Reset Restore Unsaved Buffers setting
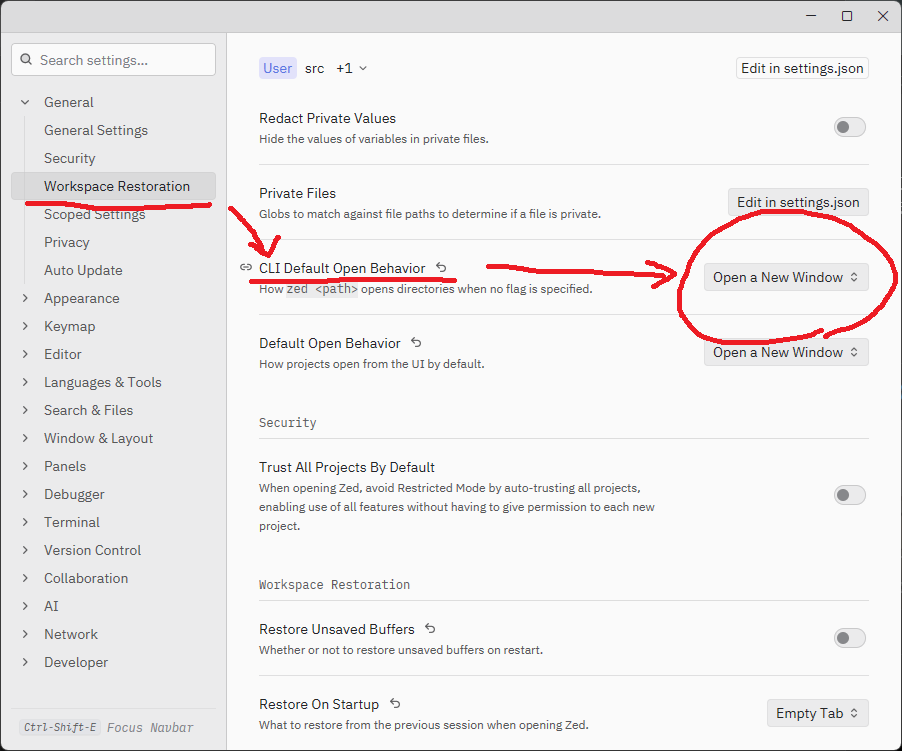902x751 pixels. [x=430, y=629]
